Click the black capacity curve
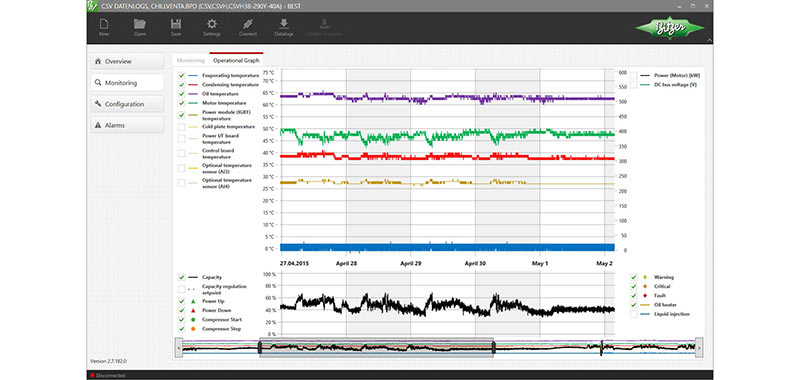The image size is (800, 380). tap(447, 306)
